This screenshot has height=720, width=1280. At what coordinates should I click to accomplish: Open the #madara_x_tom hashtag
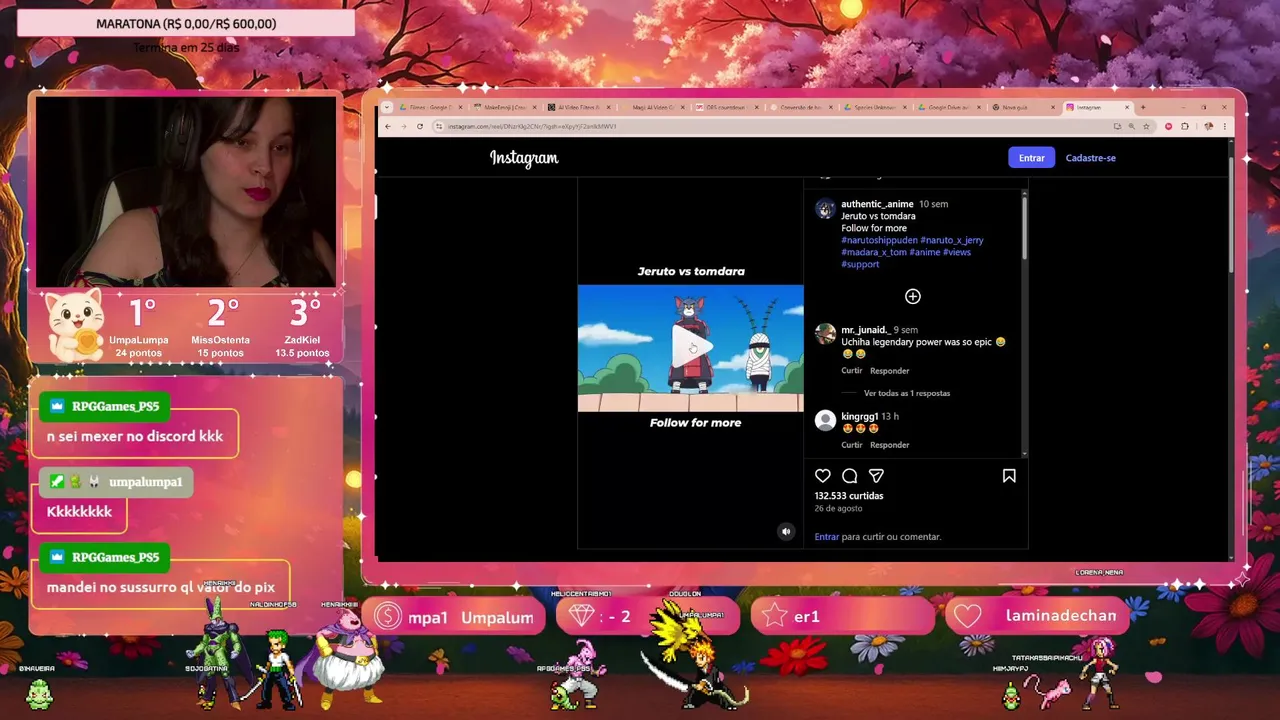(x=874, y=252)
